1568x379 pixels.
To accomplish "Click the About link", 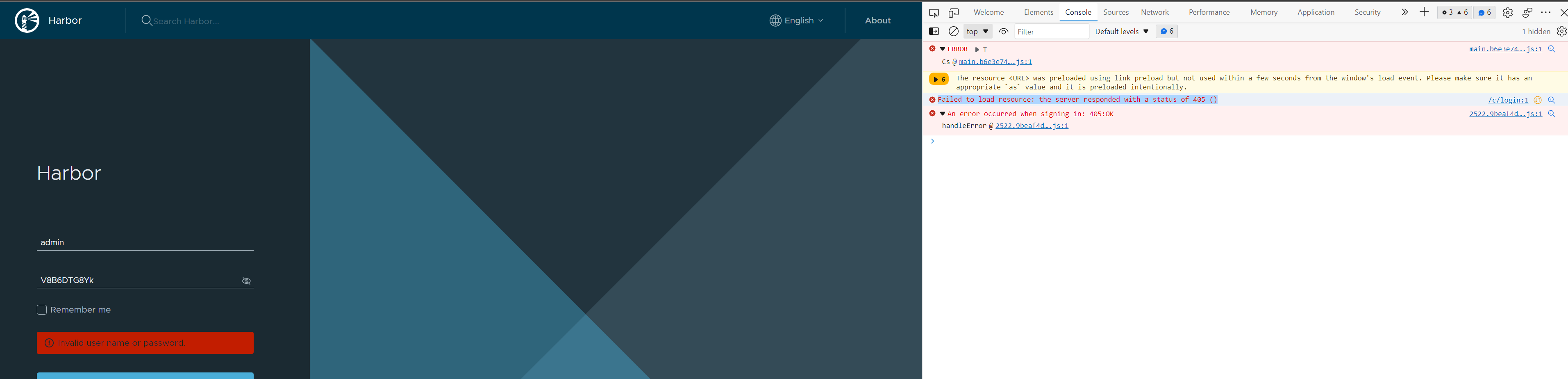I will [877, 20].
